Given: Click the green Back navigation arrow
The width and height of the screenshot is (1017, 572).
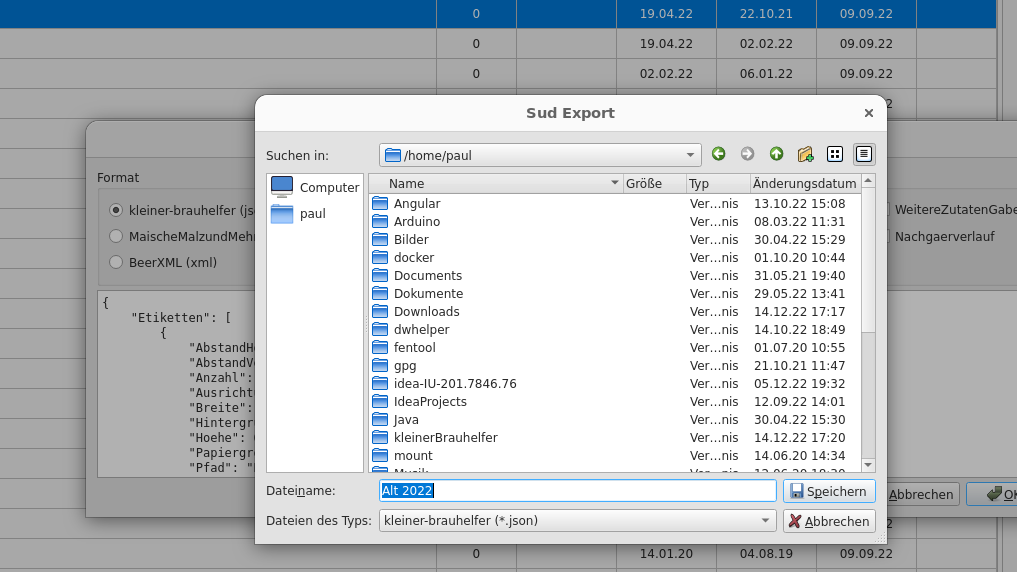Looking at the screenshot, I should pyautogui.click(x=718, y=154).
